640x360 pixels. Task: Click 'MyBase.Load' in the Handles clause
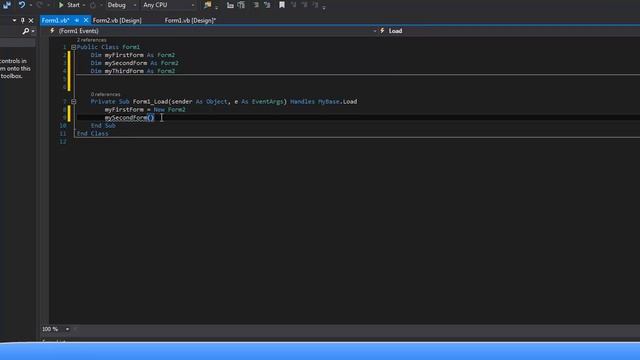pos(338,102)
